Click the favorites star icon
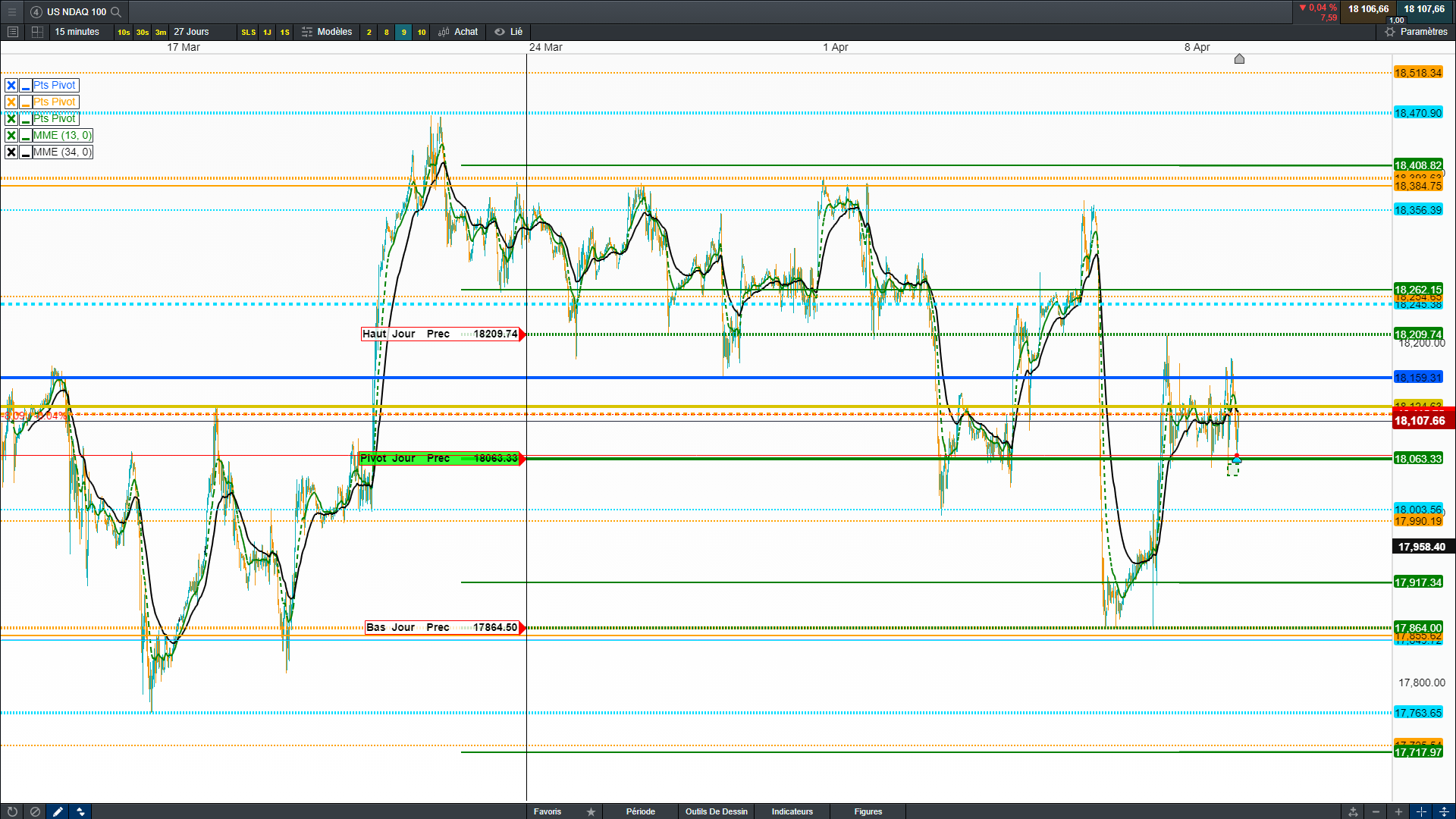This screenshot has height=819, width=1456. (591, 811)
